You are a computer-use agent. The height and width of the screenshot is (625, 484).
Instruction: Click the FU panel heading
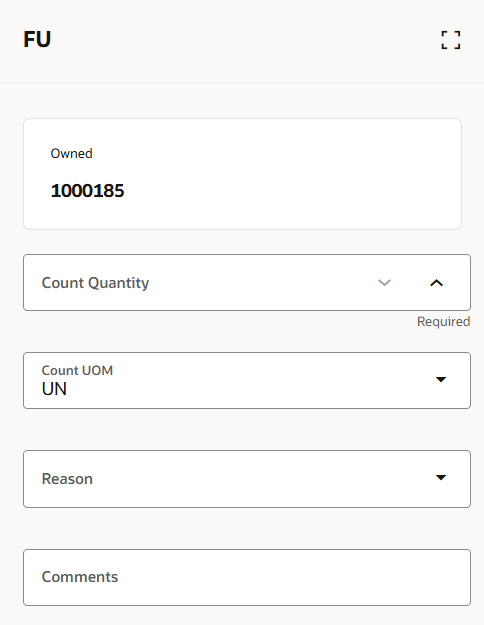click(37, 39)
